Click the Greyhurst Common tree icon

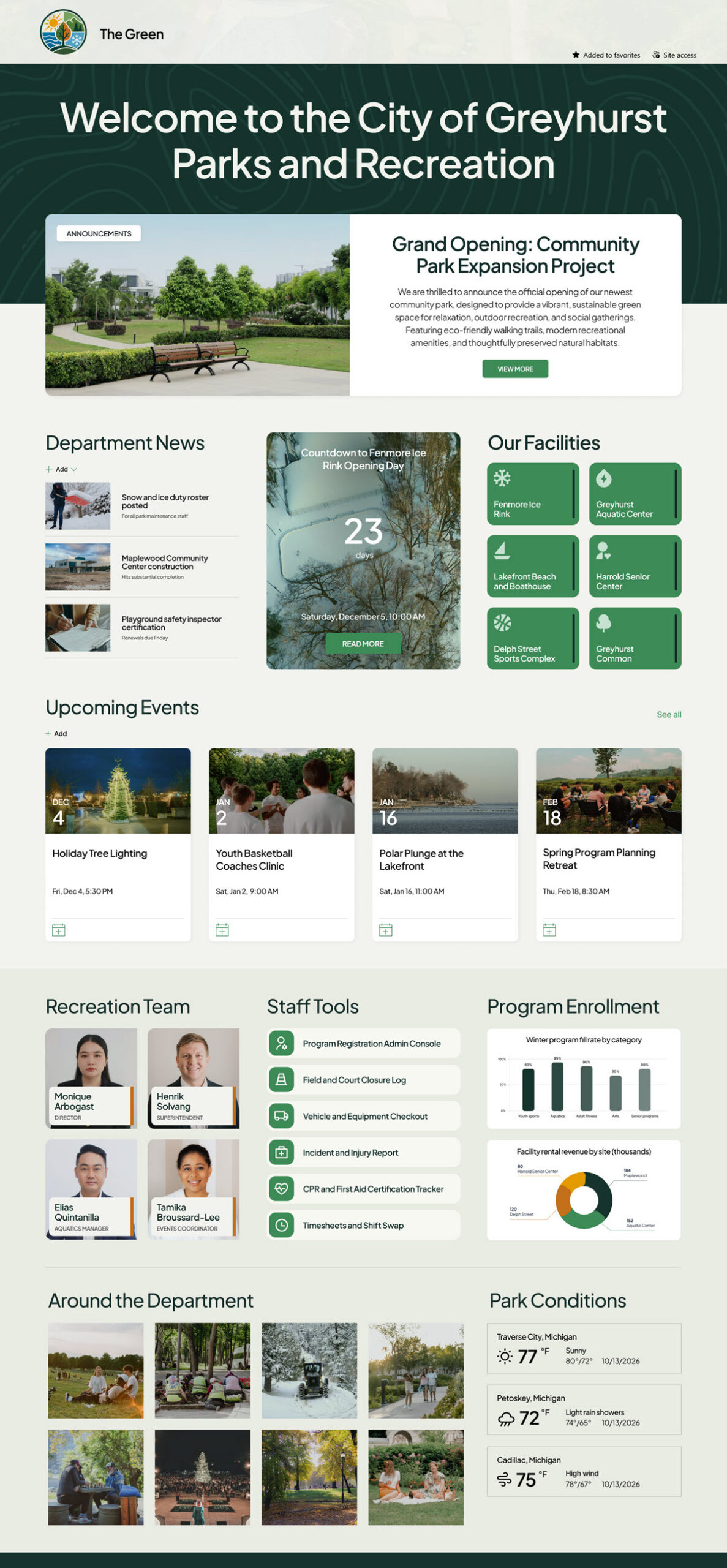click(x=604, y=623)
